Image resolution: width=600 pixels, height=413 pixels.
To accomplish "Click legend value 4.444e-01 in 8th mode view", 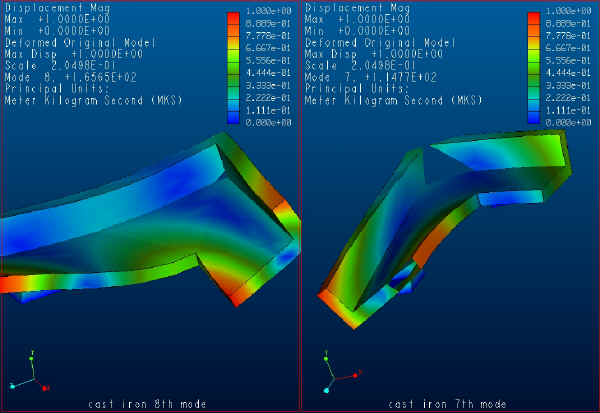I will [x=268, y=73].
